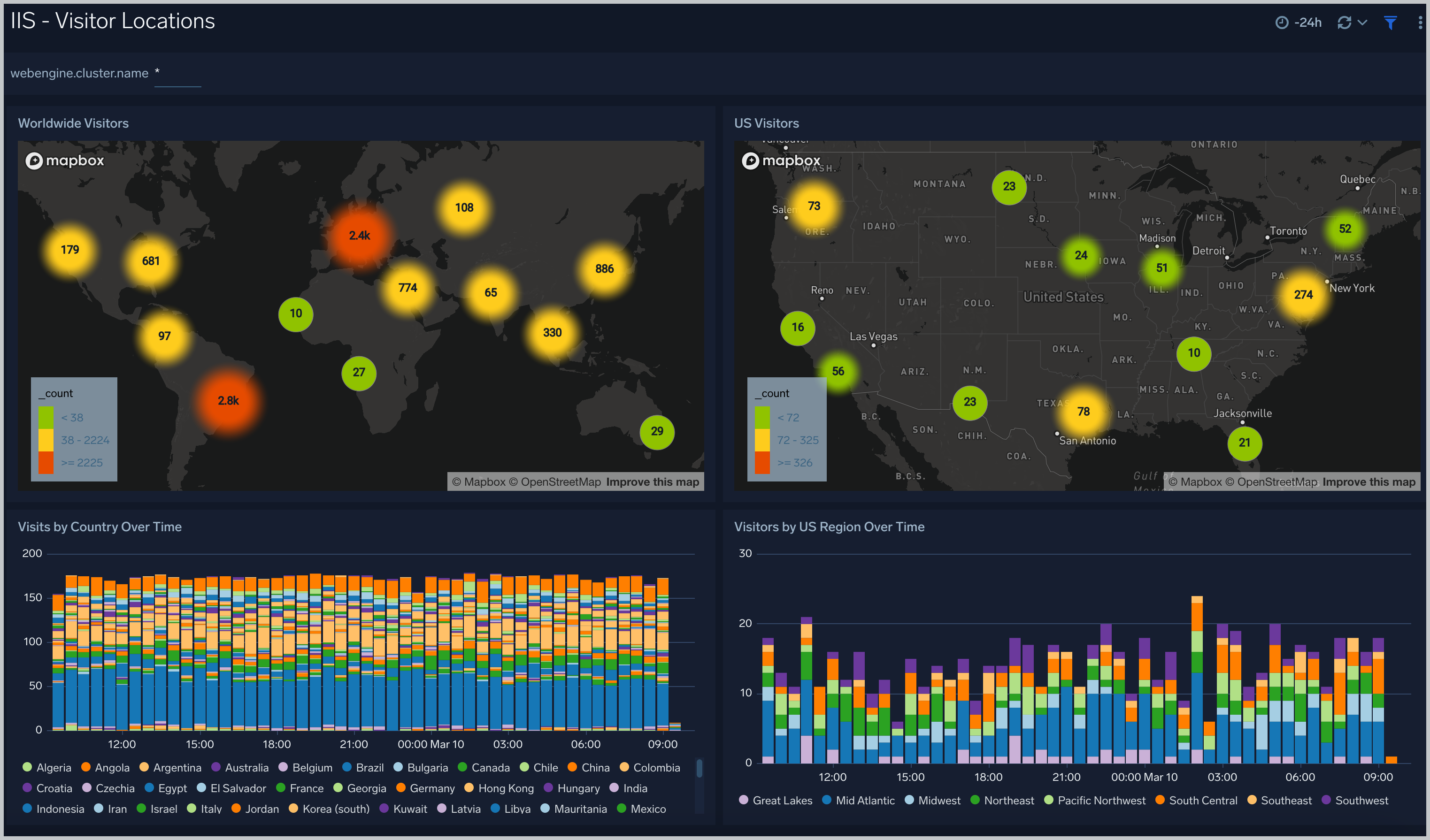Select the 179 visitor cluster marker
Image resolution: width=1430 pixels, height=840 pixels.
tap(70, 250)
